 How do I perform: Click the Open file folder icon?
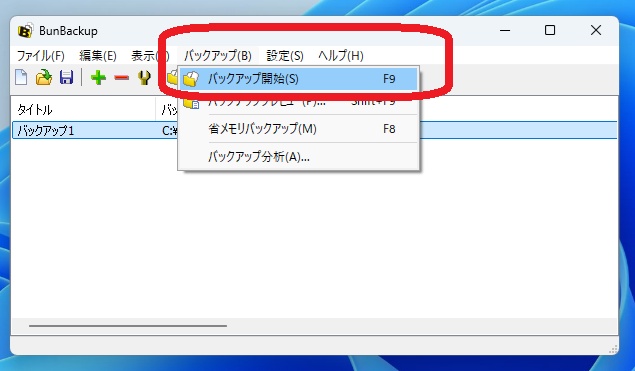point(44,77)
